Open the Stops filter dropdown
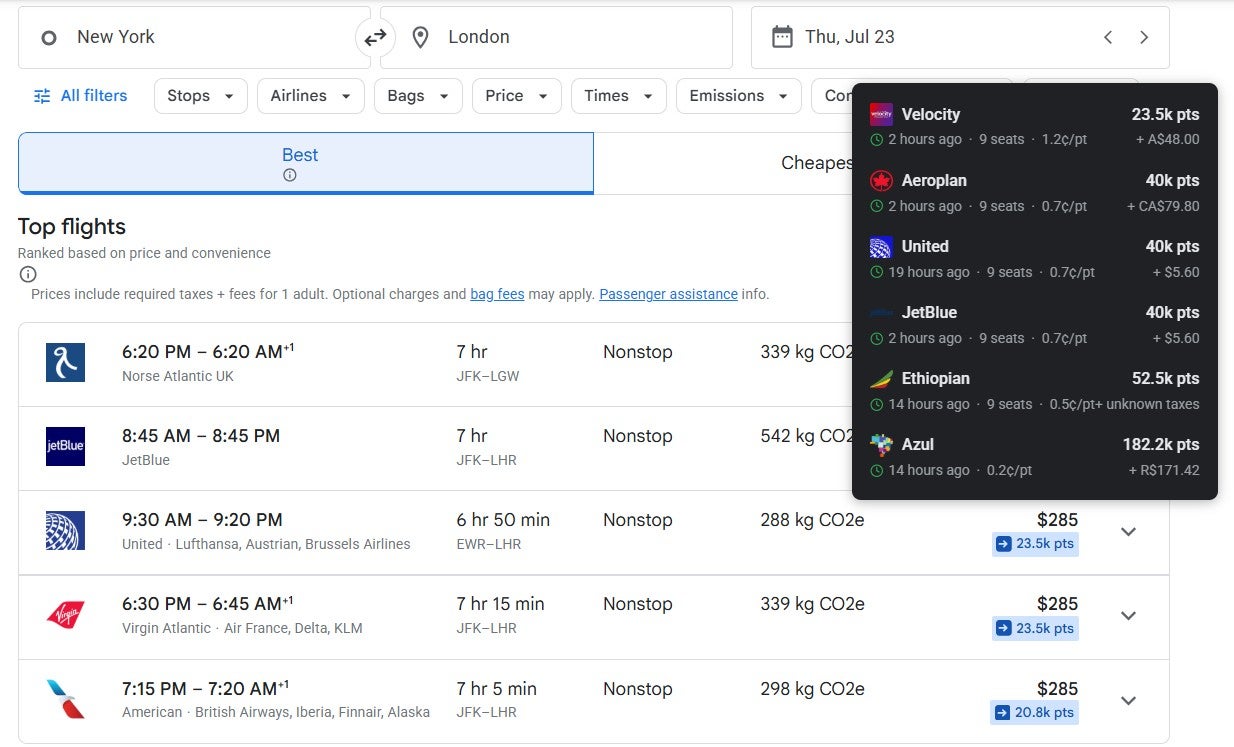The width and height of the screenshot is (1234, 747). 200,96
